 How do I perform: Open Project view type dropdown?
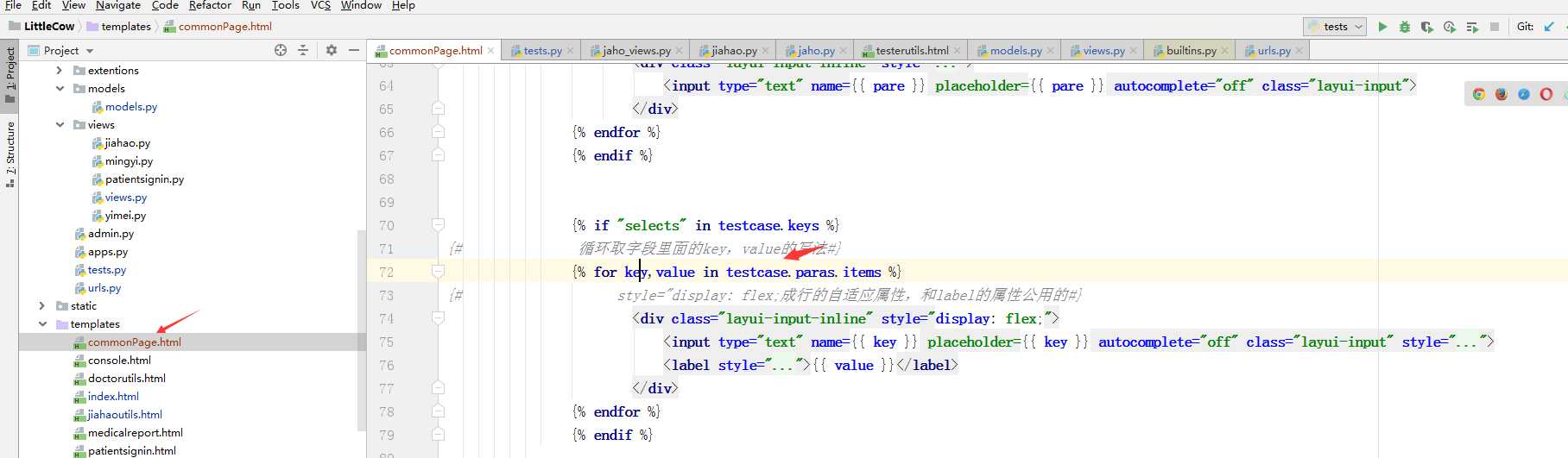tap(62, 50)
